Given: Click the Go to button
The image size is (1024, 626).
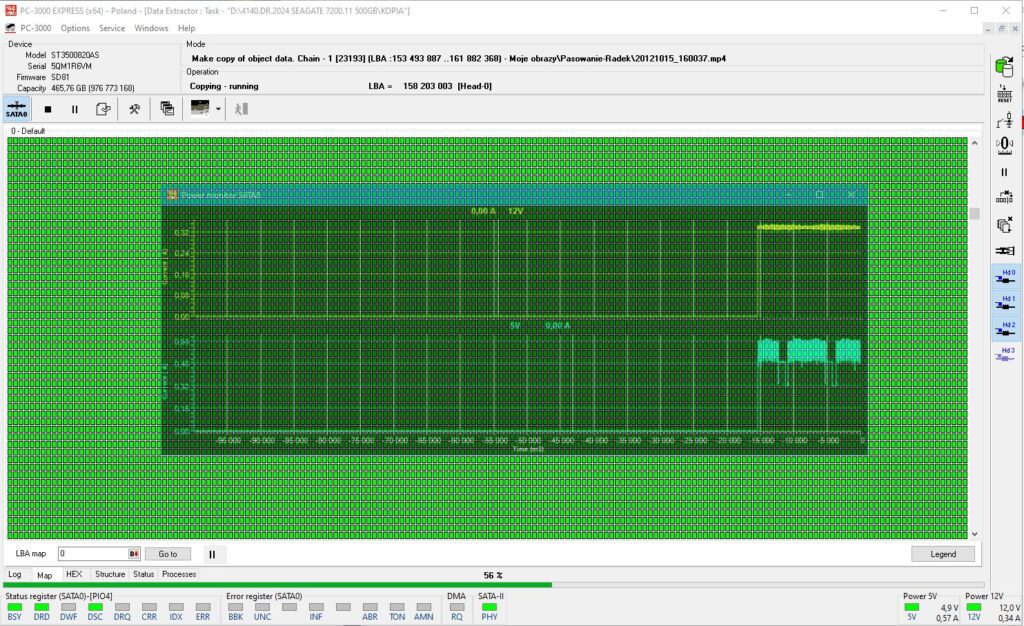Looking at the screenshot, I should point(167,554).
